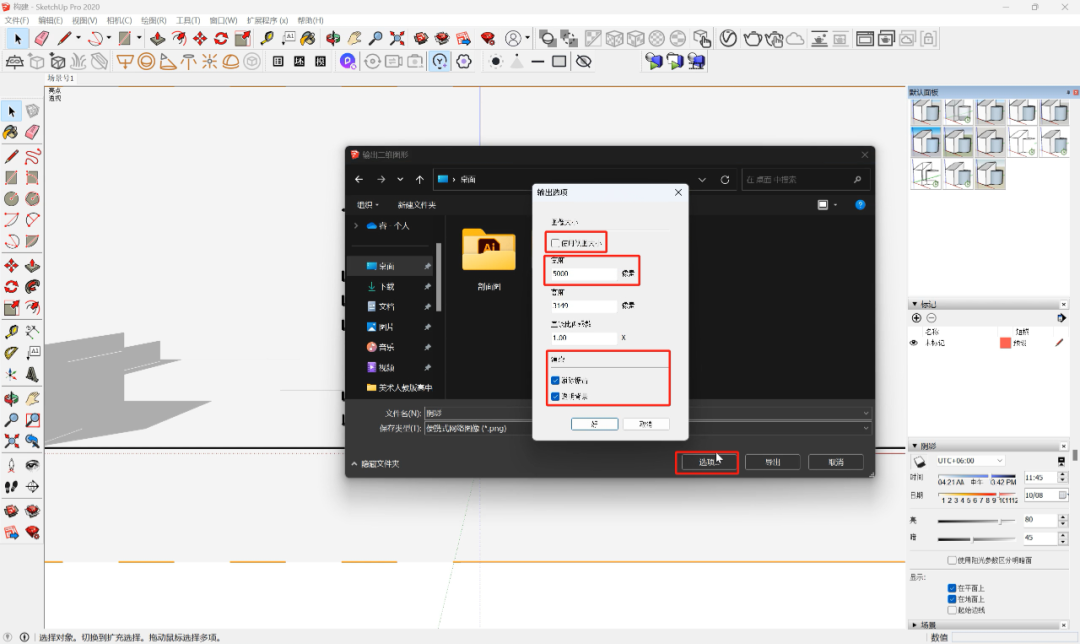Click the Ai folder thumbnail in file dialog
Viewport: 1080px width, 644px height.
point(489,249)
